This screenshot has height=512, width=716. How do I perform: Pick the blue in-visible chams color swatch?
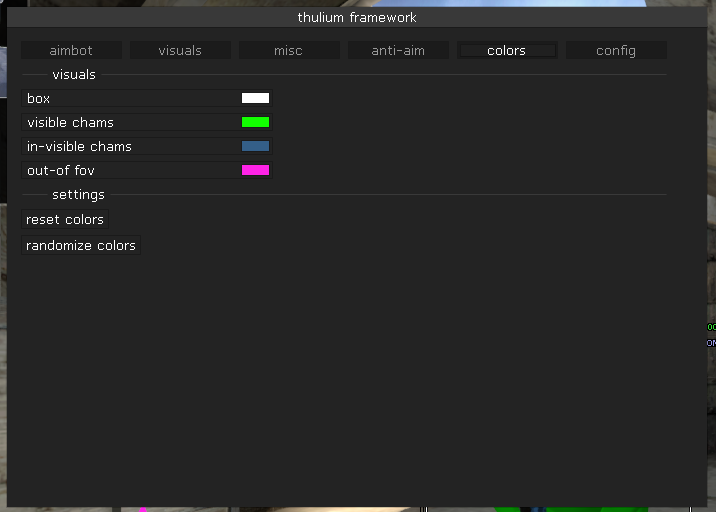coord(255,146)
